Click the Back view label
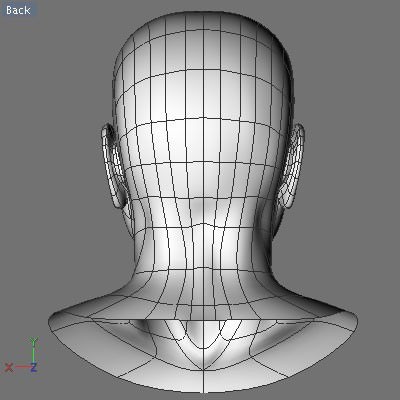This screenshot has width=400, height=400. (x=18, y=10)
